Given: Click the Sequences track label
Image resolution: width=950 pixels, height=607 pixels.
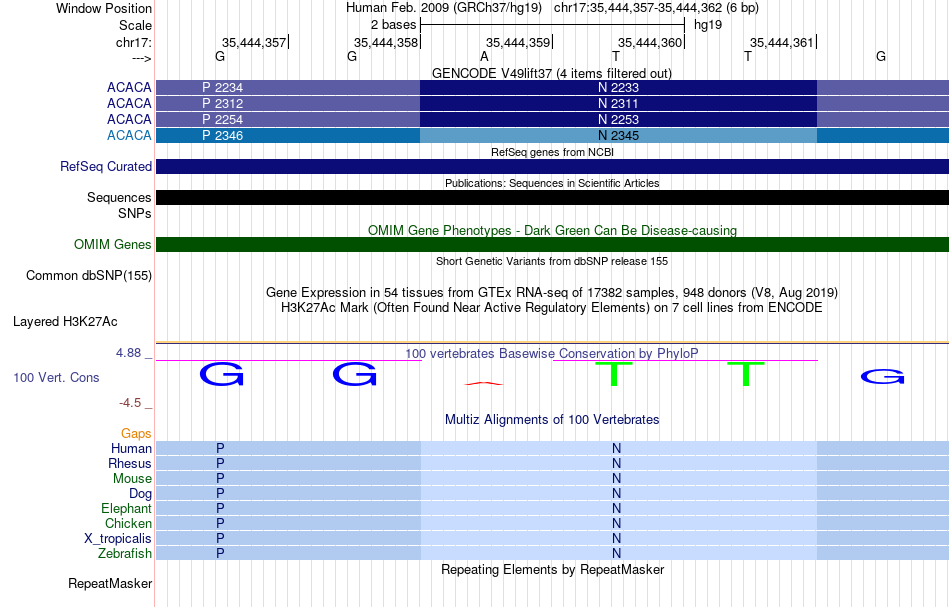Looking at the screenshot, I should pyautogui.click(x=119, y=197).
